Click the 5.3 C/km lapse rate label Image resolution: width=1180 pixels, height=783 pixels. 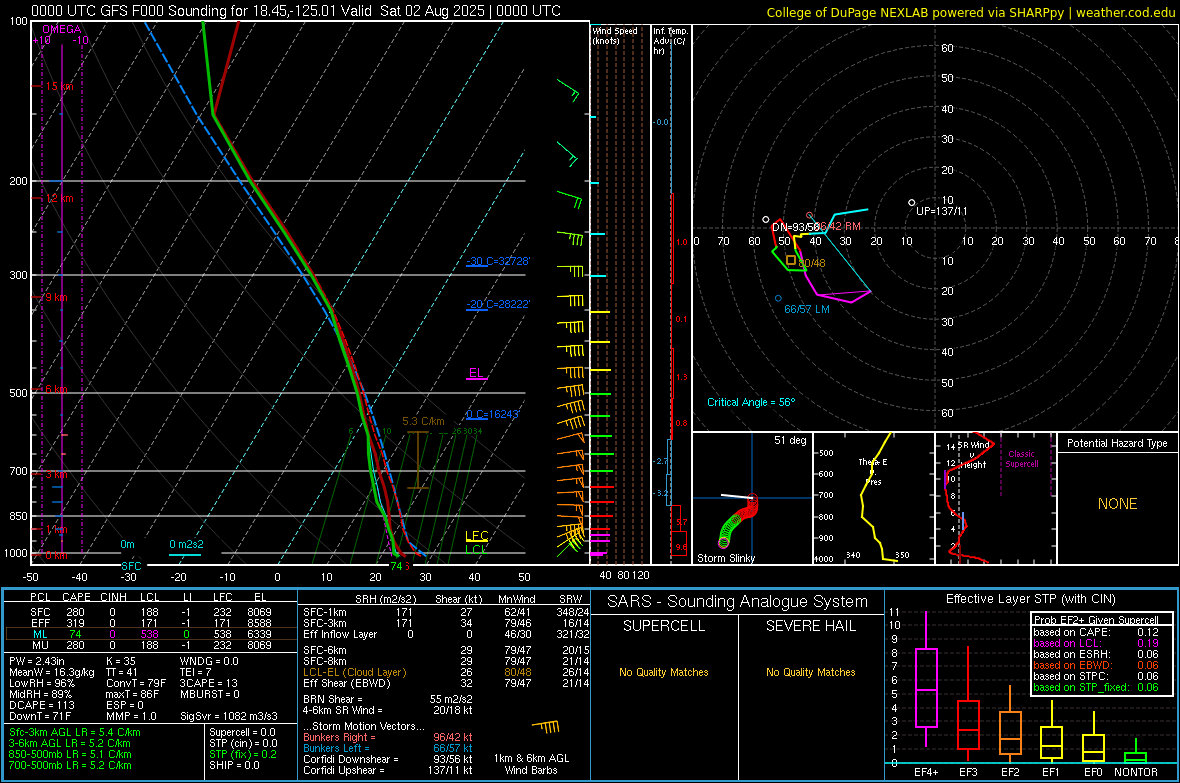tap(423, 422)
